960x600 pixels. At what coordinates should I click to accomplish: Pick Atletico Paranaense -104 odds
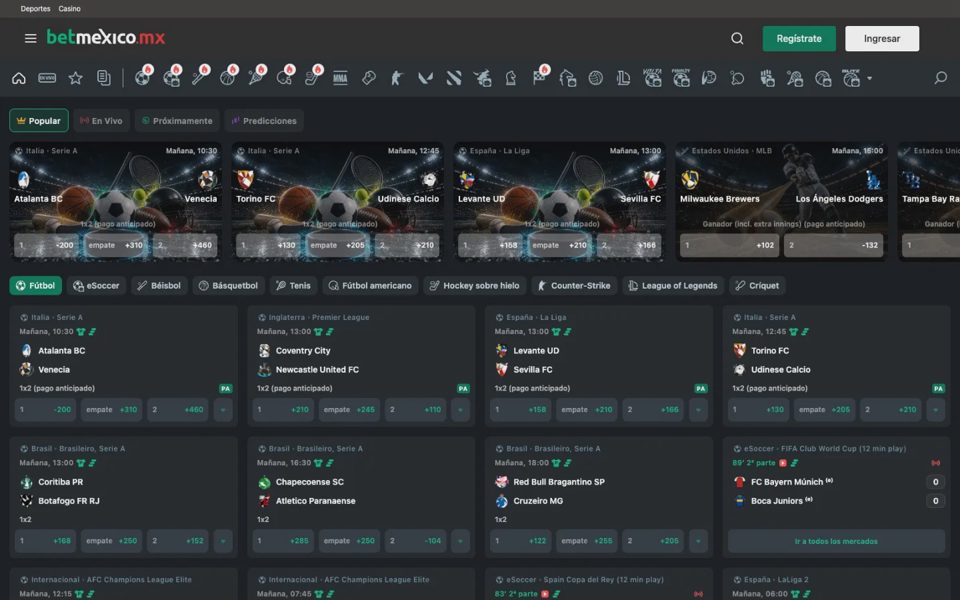[x=416, y=541]
